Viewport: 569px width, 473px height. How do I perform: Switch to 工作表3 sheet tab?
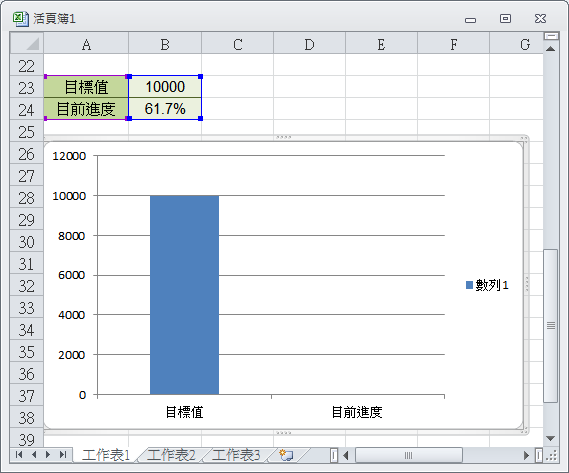coord(236,455)
